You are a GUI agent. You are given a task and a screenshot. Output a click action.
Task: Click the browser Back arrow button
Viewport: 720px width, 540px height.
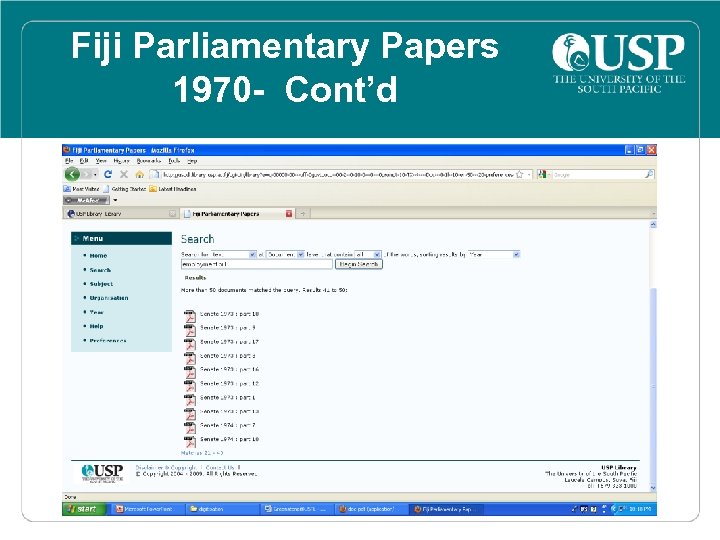tap(72, 174)
